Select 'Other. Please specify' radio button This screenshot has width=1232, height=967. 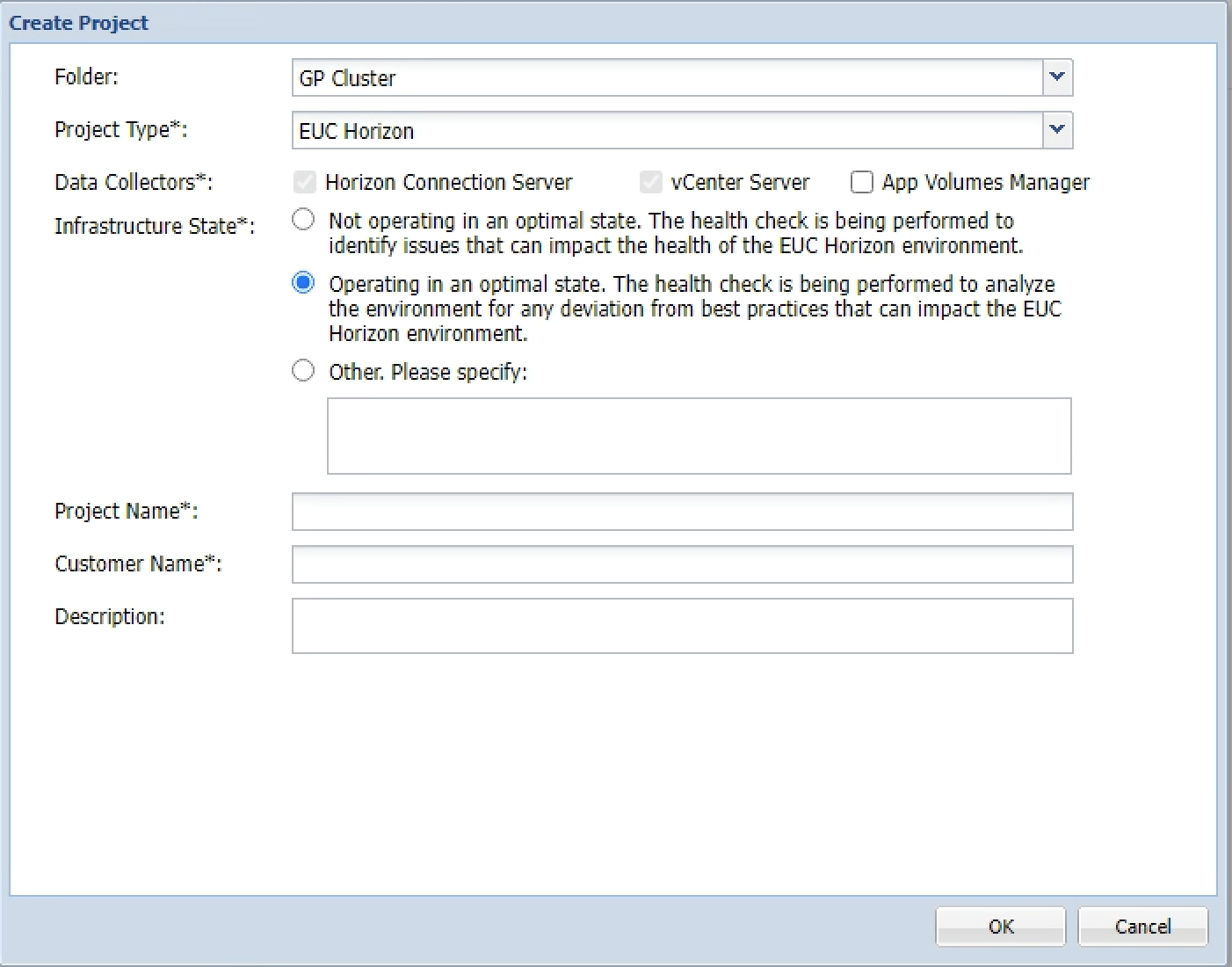pyautogui.click(x=303, y=370)
